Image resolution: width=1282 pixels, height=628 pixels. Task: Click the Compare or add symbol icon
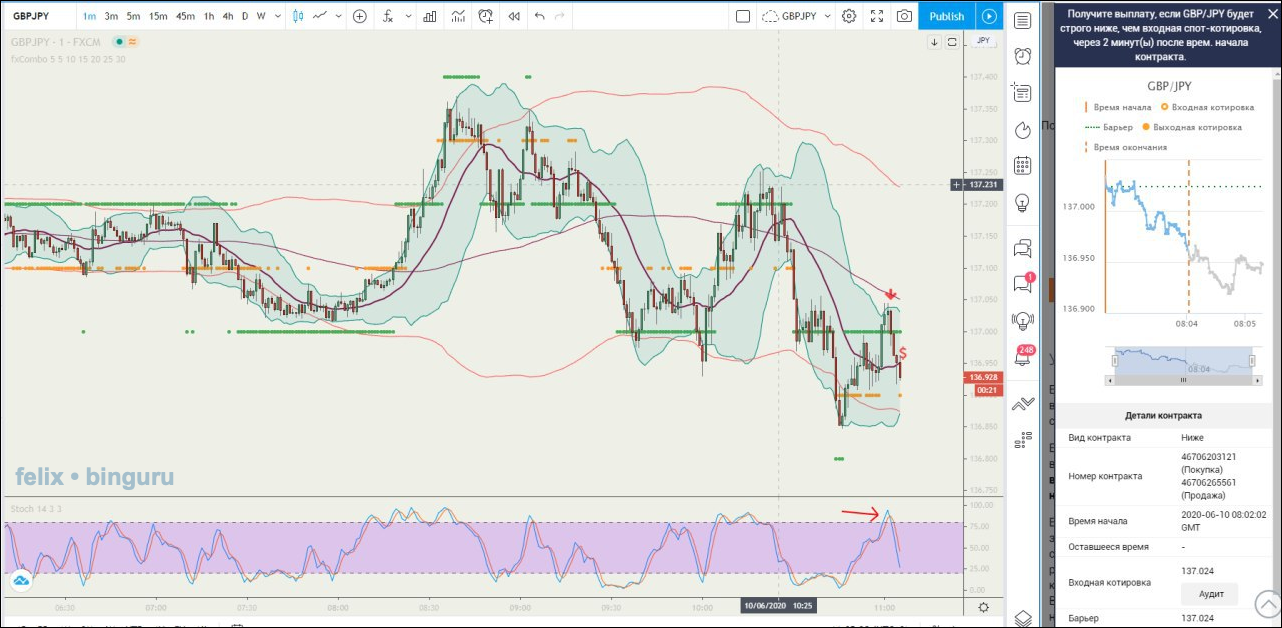359,16
